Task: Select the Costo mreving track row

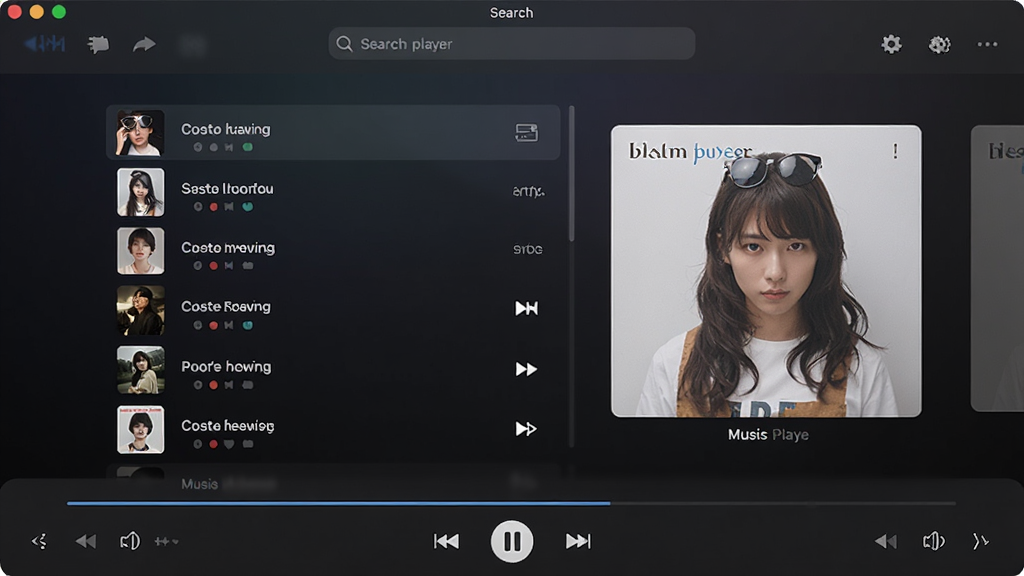Action: tap(333, 251)
